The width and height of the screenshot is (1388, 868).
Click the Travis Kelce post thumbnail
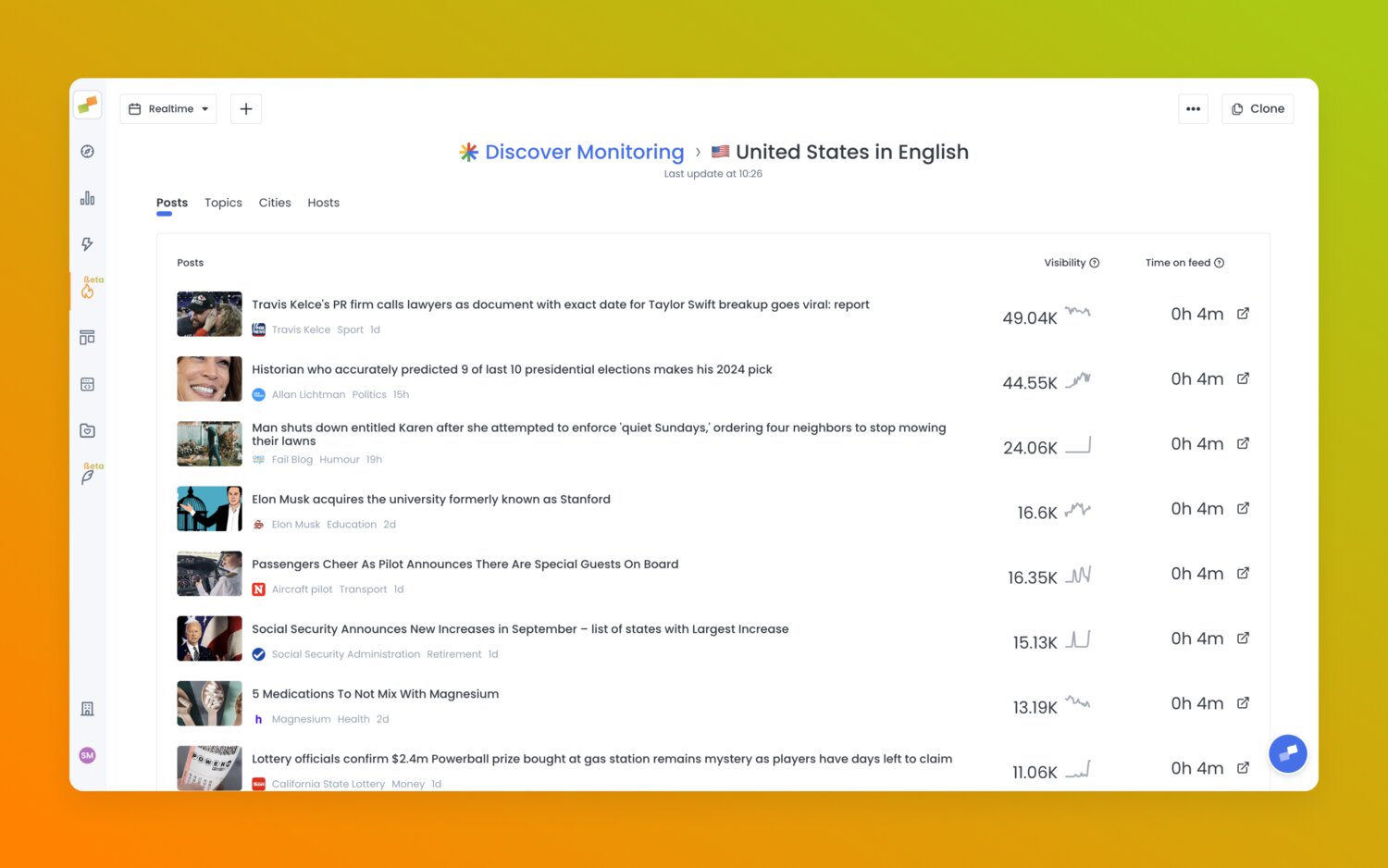coord(210,315)
